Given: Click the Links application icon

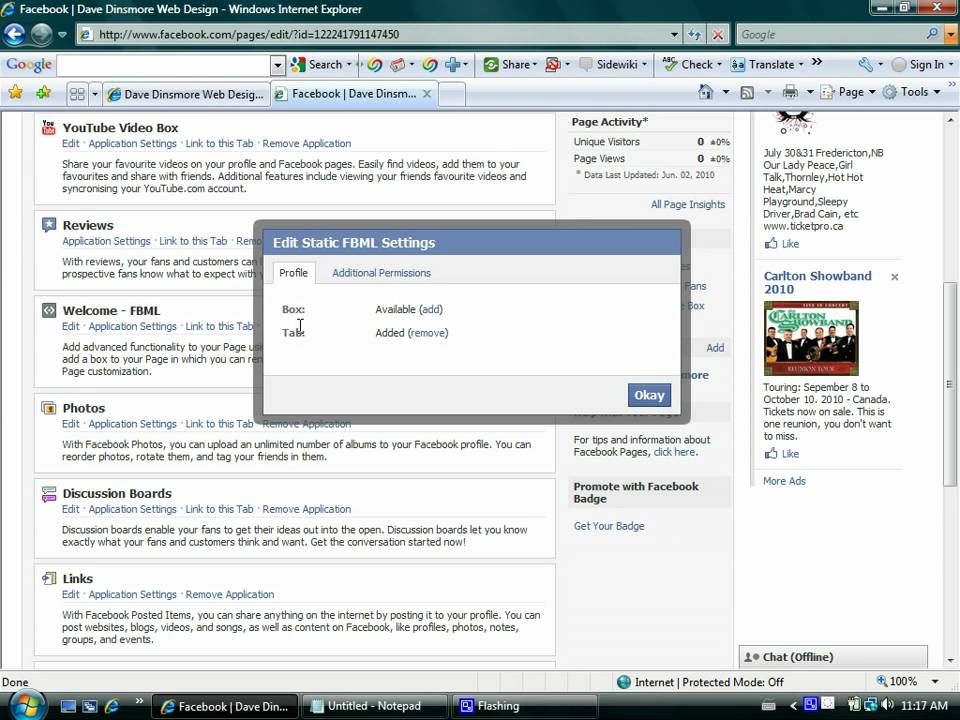Looking at the screenshot, I should (49, 579).
